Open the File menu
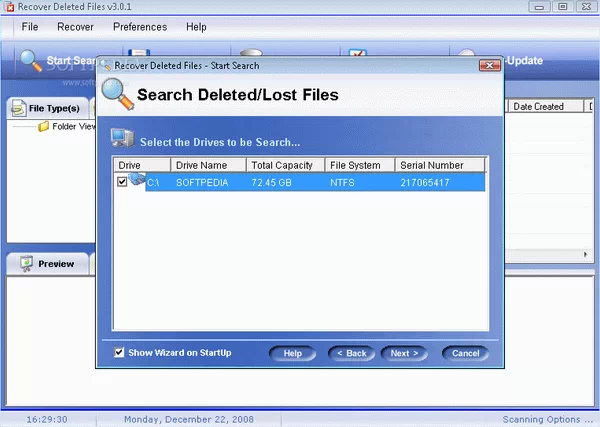The width and height of the screenshot is (600, 427). point(30,27)
